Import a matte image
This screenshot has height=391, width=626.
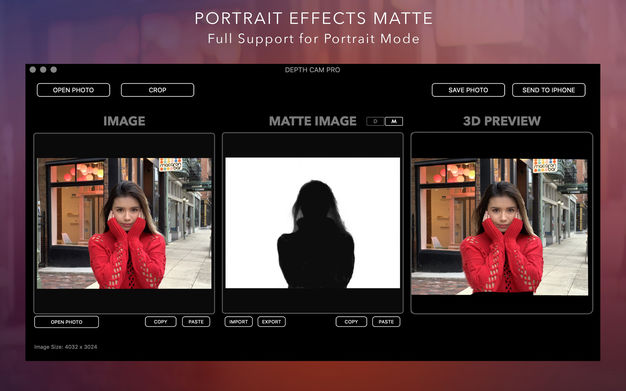[x=238, y=322]
